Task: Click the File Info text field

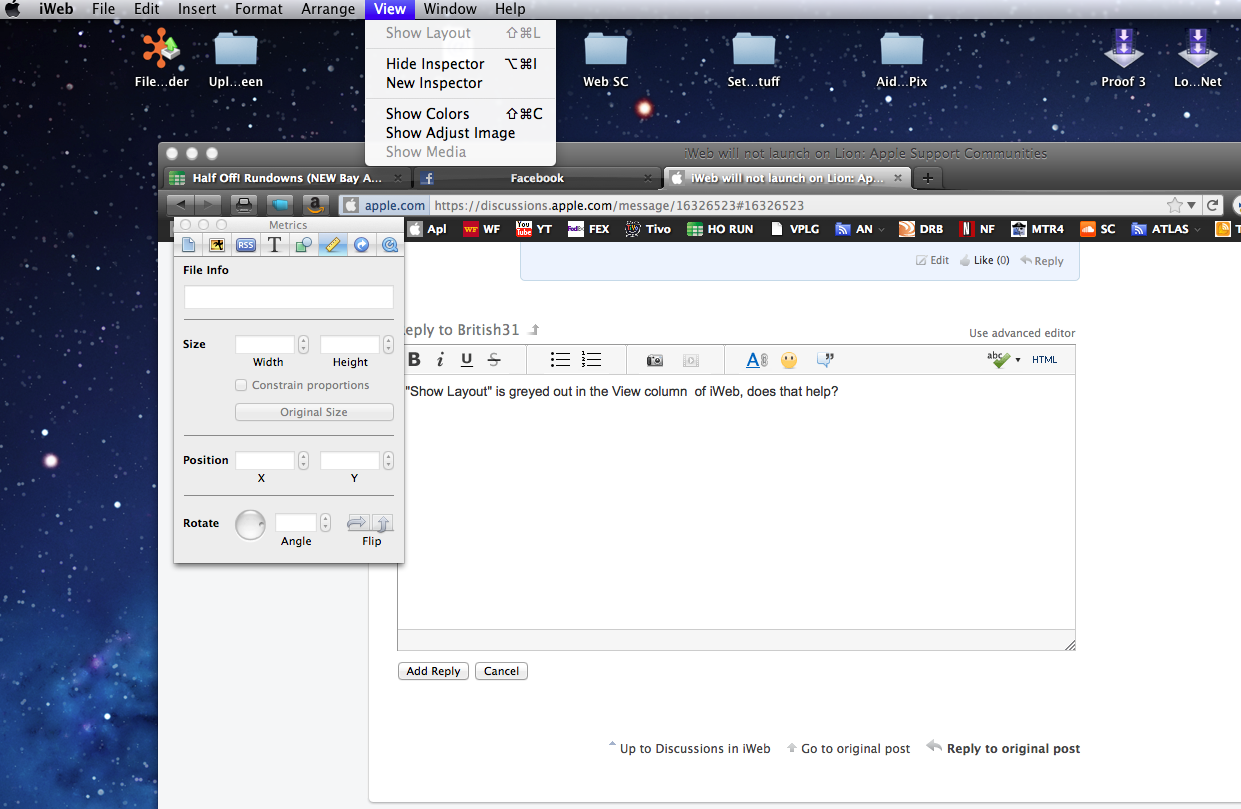Action: 289,297
